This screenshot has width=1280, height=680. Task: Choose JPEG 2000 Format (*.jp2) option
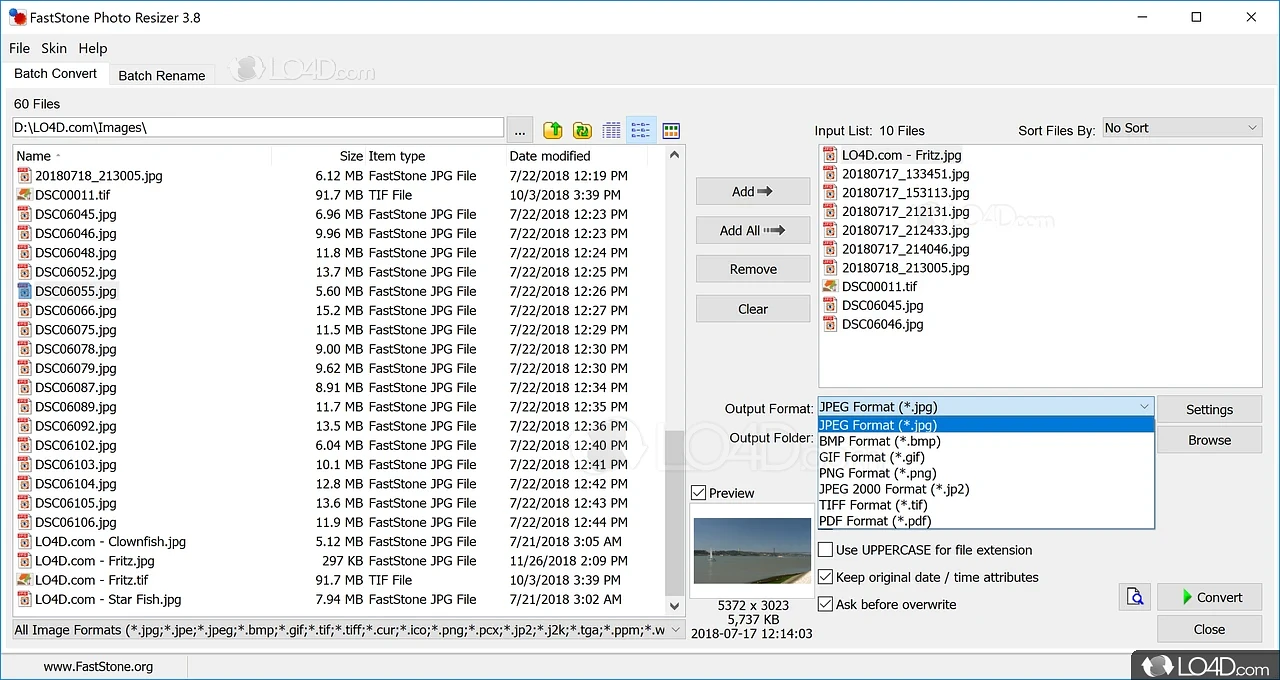click(986, 489)
